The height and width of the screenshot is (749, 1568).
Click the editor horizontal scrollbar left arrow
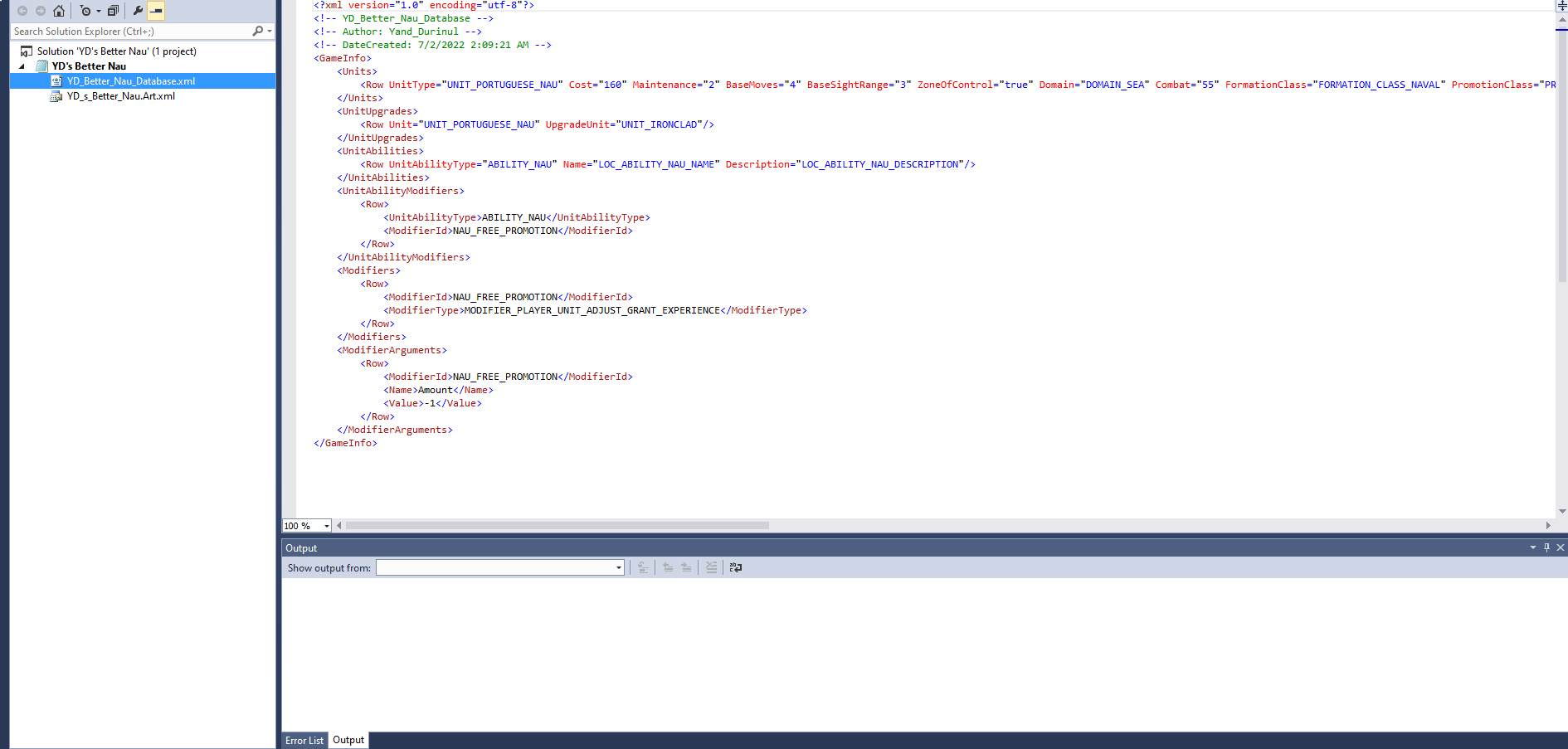coord(338,526)
